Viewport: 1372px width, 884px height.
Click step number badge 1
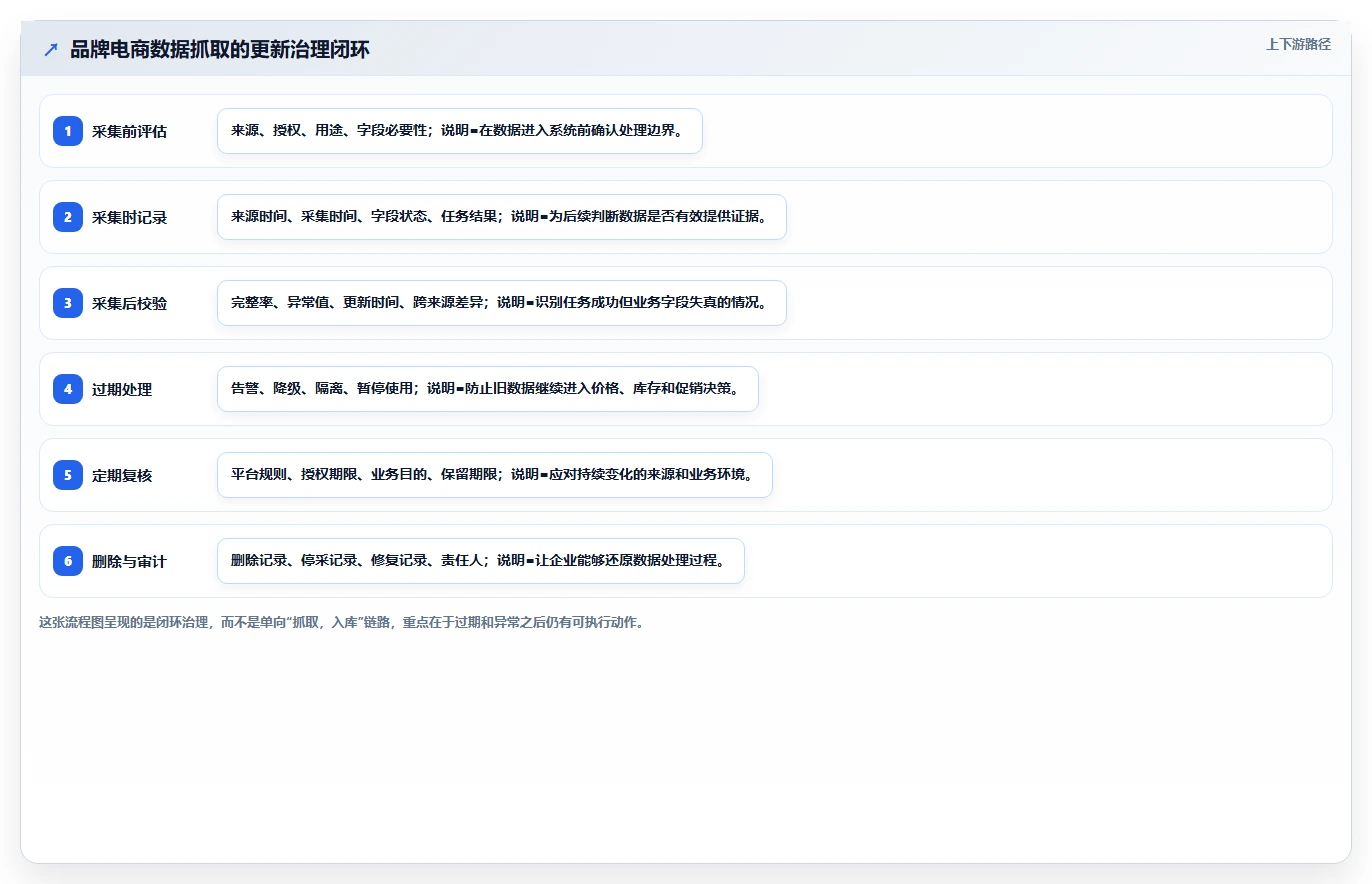68,131
